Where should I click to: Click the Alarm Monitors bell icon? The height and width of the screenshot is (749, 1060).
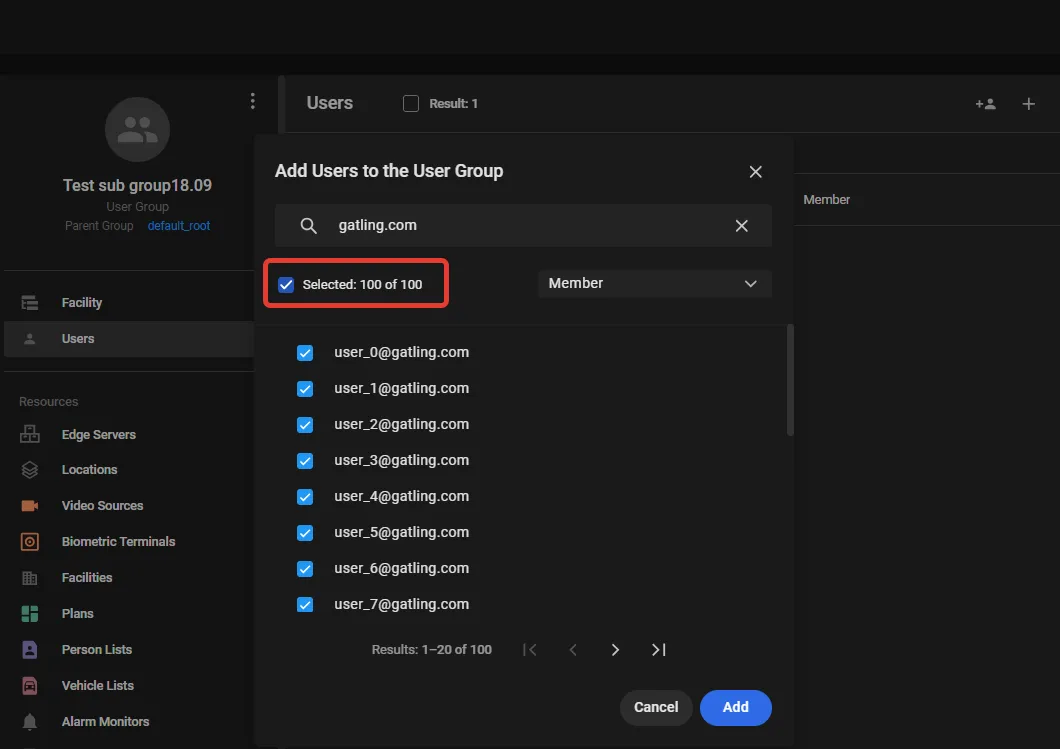click(30, 722)
